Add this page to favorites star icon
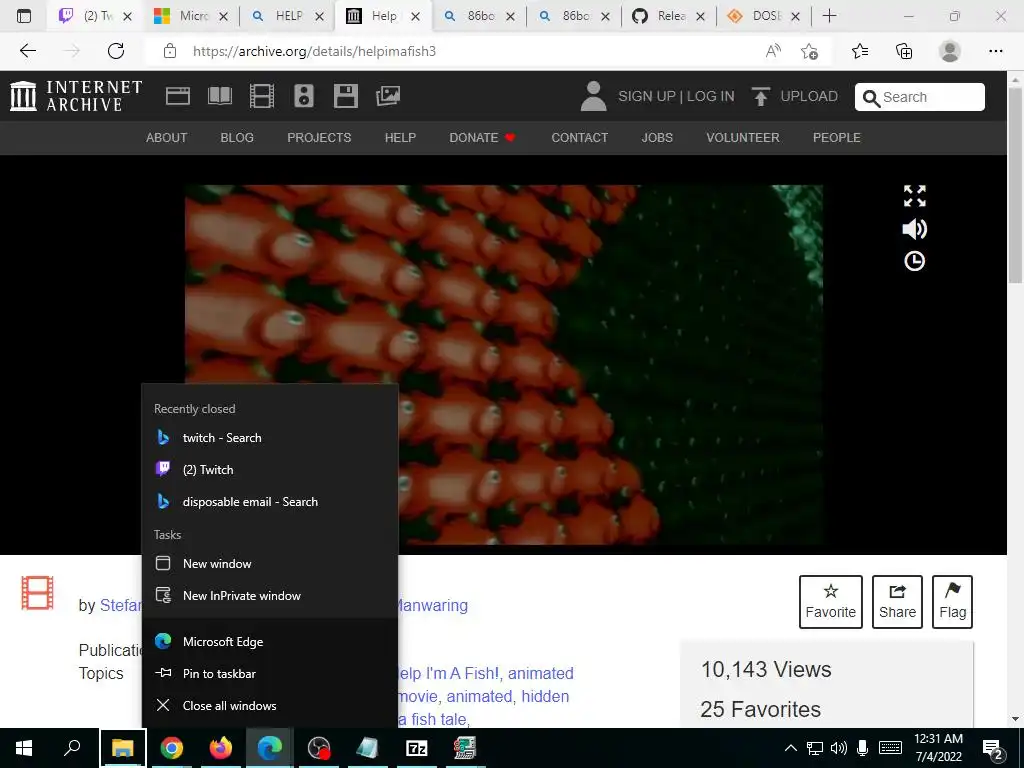The height and width of the screenshot is (768, 1024). 809,51
